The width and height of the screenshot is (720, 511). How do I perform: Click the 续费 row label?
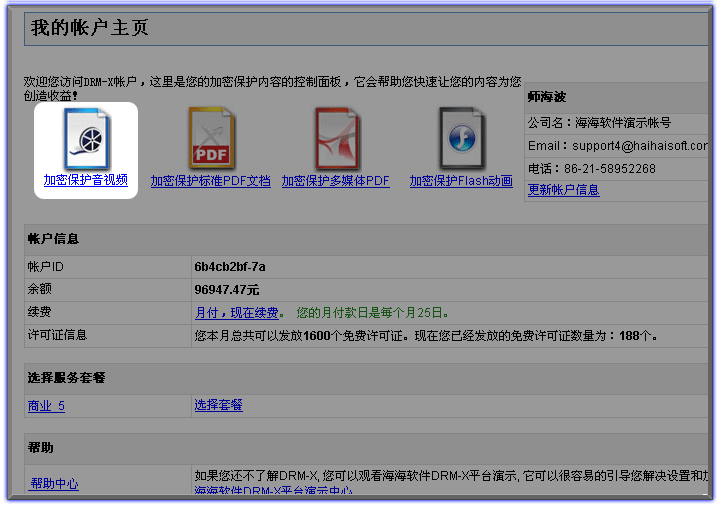click(39, 312)
